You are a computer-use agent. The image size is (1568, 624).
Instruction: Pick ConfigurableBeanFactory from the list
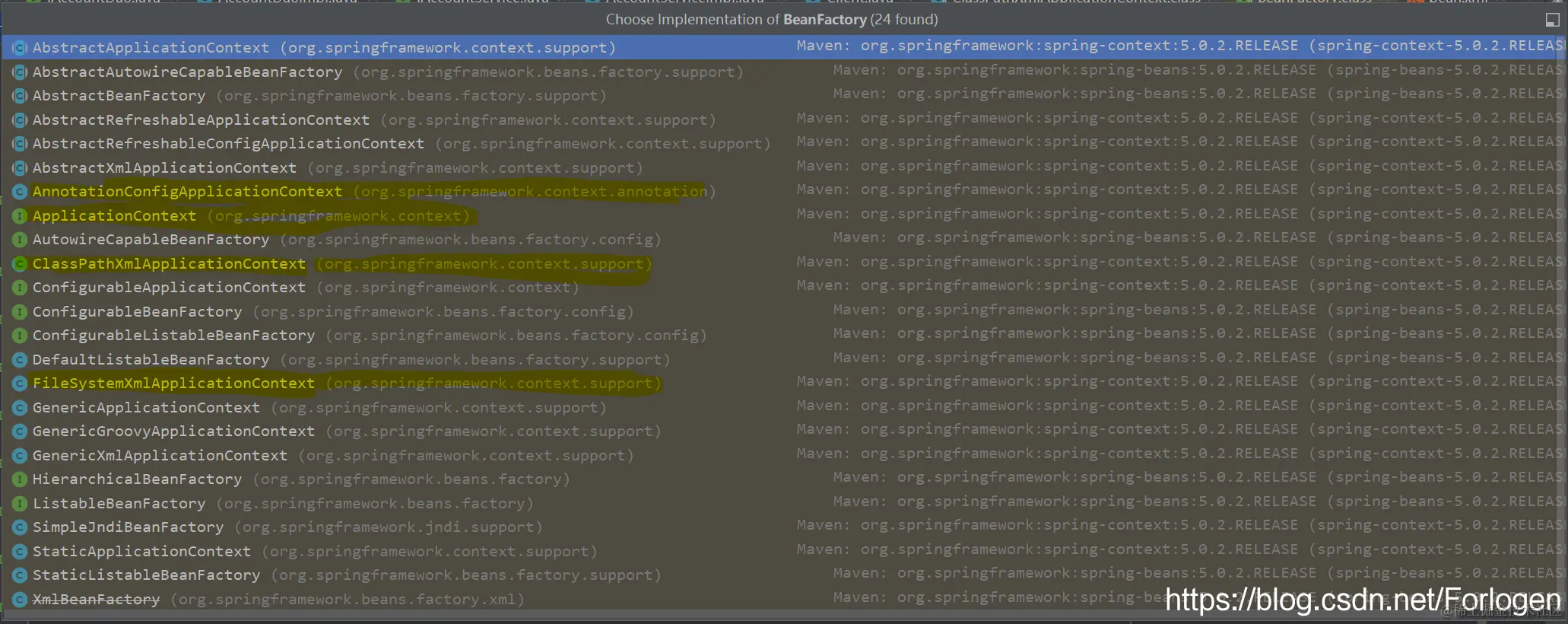pyautogui.click(x=137, y=312)
